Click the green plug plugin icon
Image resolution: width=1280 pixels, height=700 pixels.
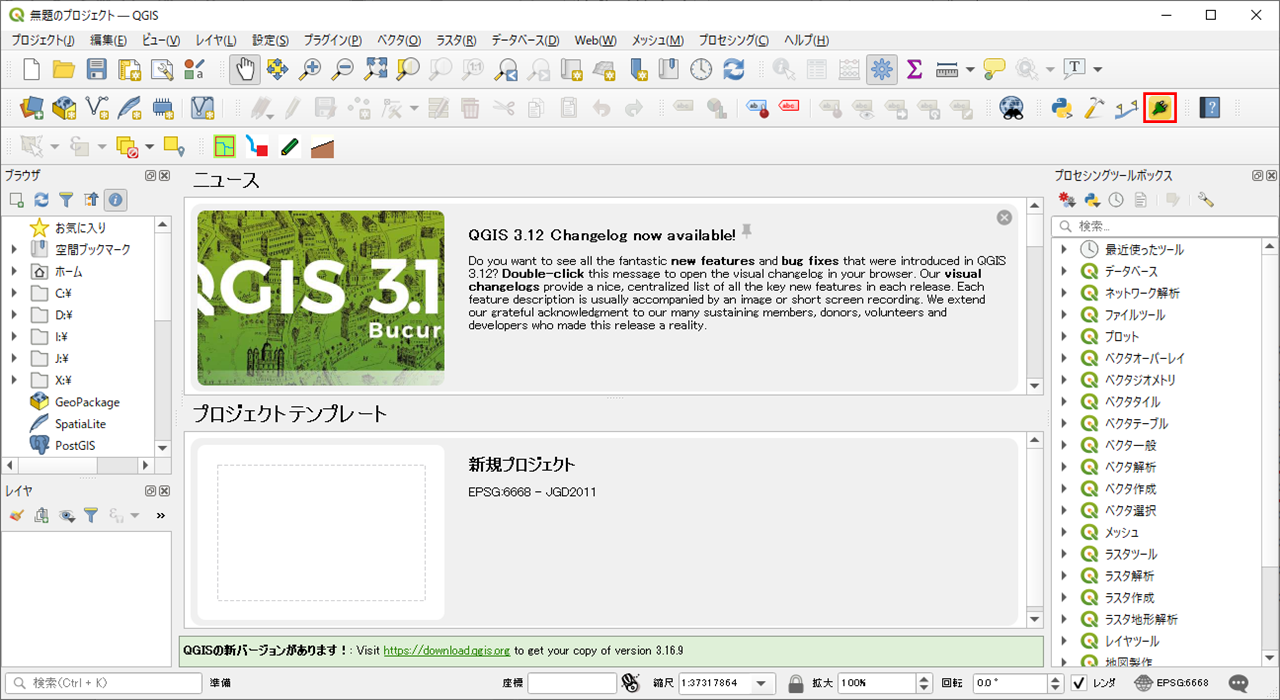[1160, 107]
